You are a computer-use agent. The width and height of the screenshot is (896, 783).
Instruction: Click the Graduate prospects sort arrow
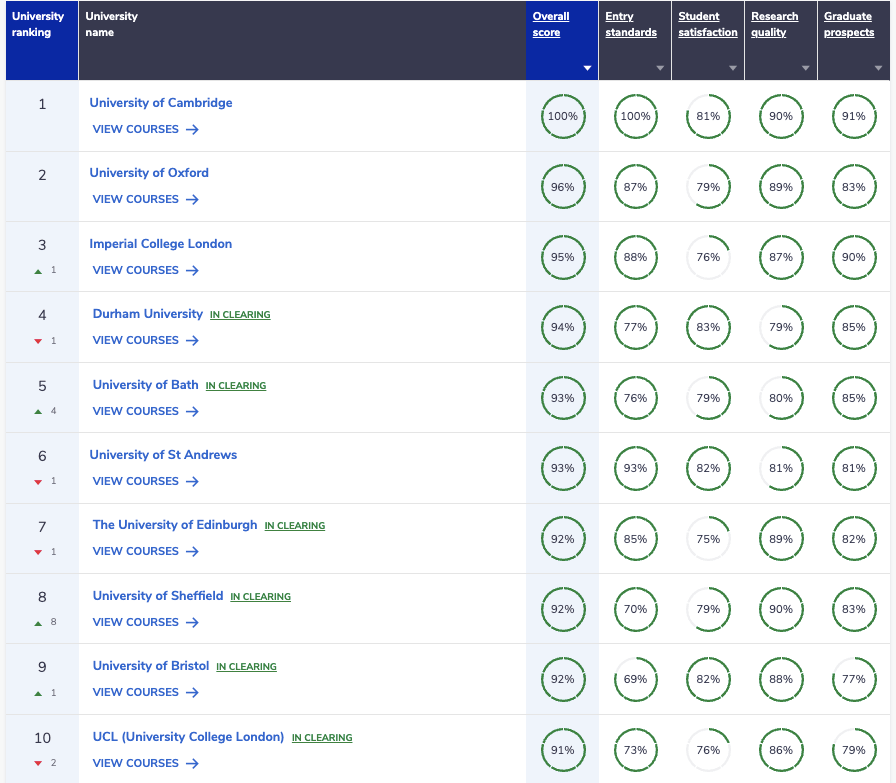[878, 68]
